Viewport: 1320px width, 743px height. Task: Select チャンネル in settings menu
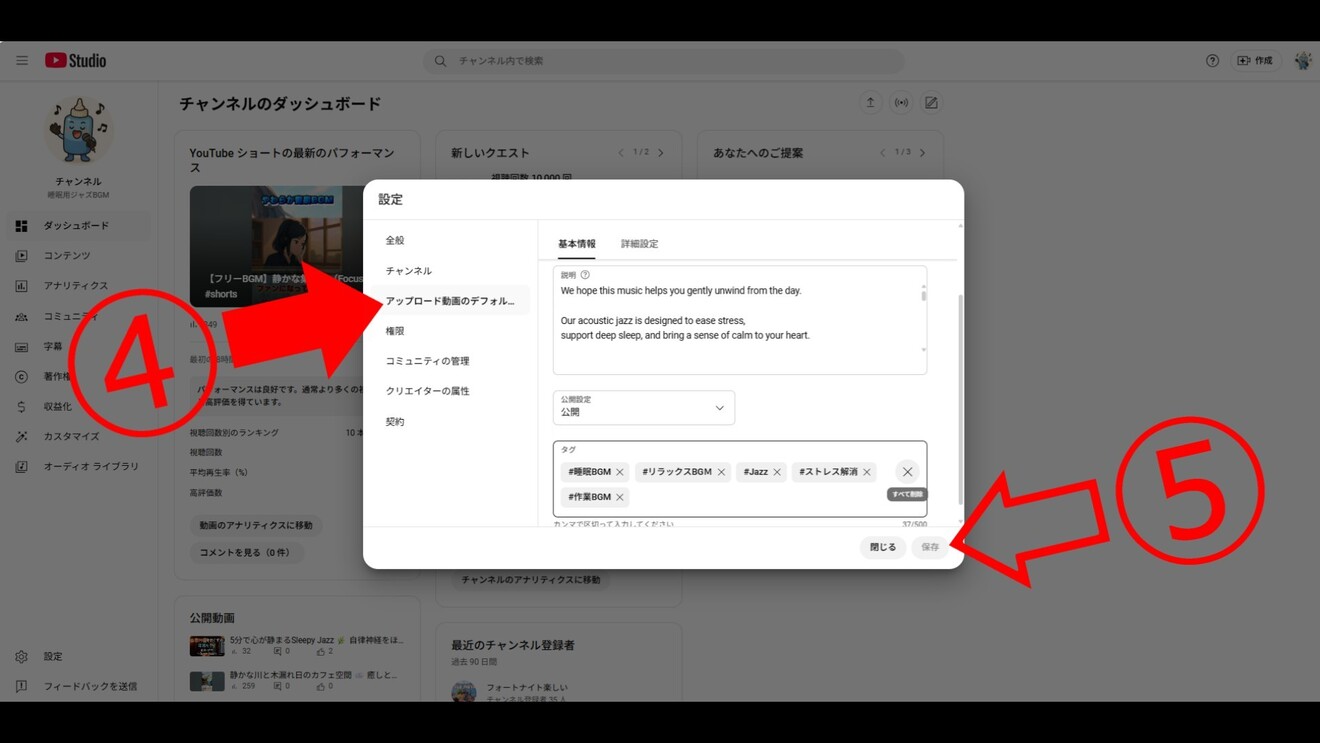[449, 271]
